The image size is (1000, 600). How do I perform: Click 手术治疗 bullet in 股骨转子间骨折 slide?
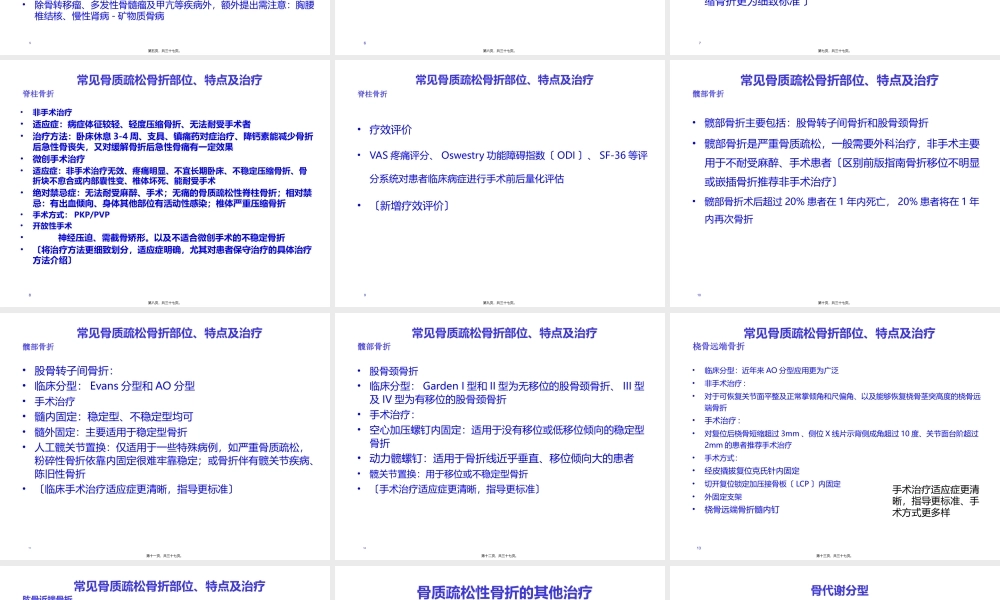click(54, 401)
